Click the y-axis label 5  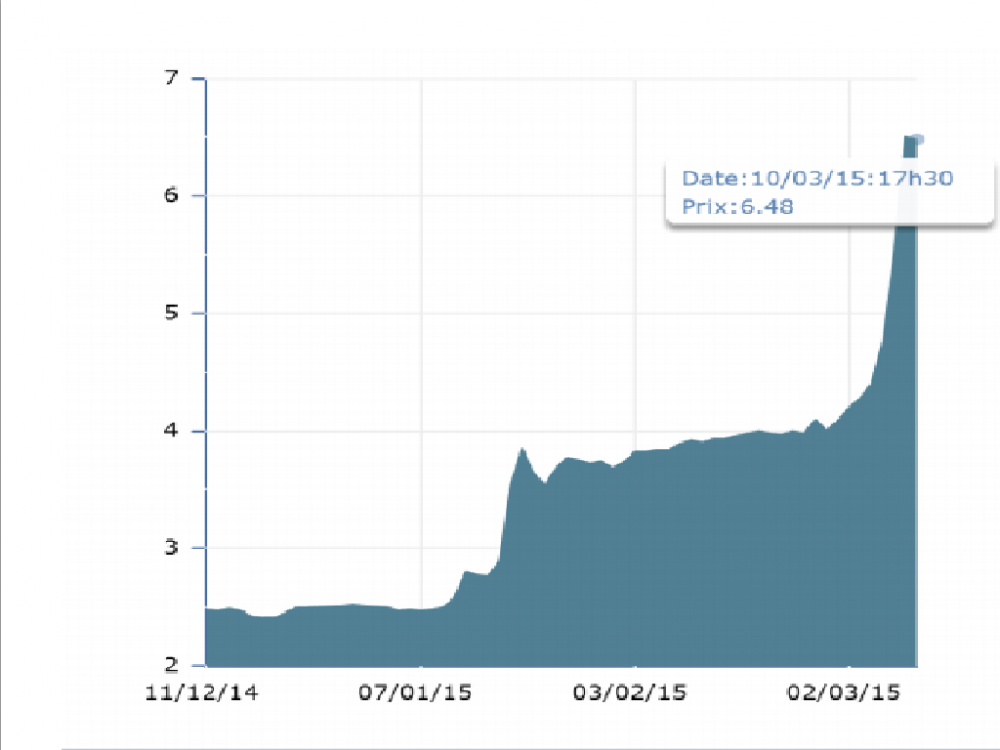pyautogui.click(x=171, y=312)
